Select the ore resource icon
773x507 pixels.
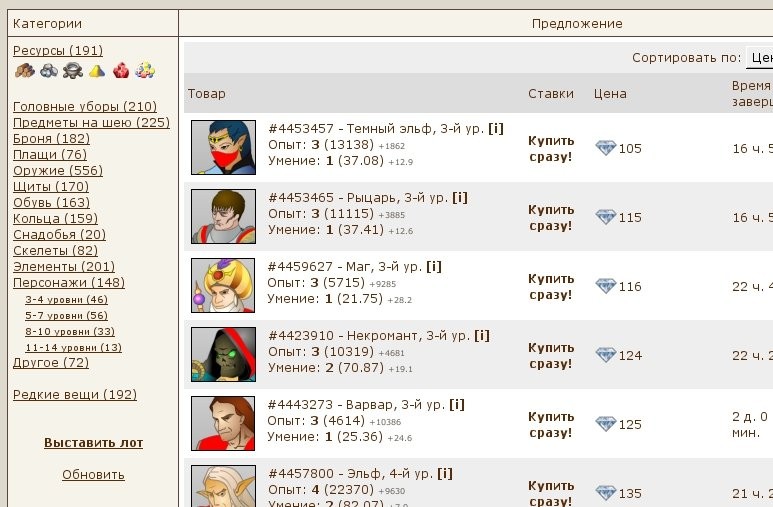click(49, 71)
